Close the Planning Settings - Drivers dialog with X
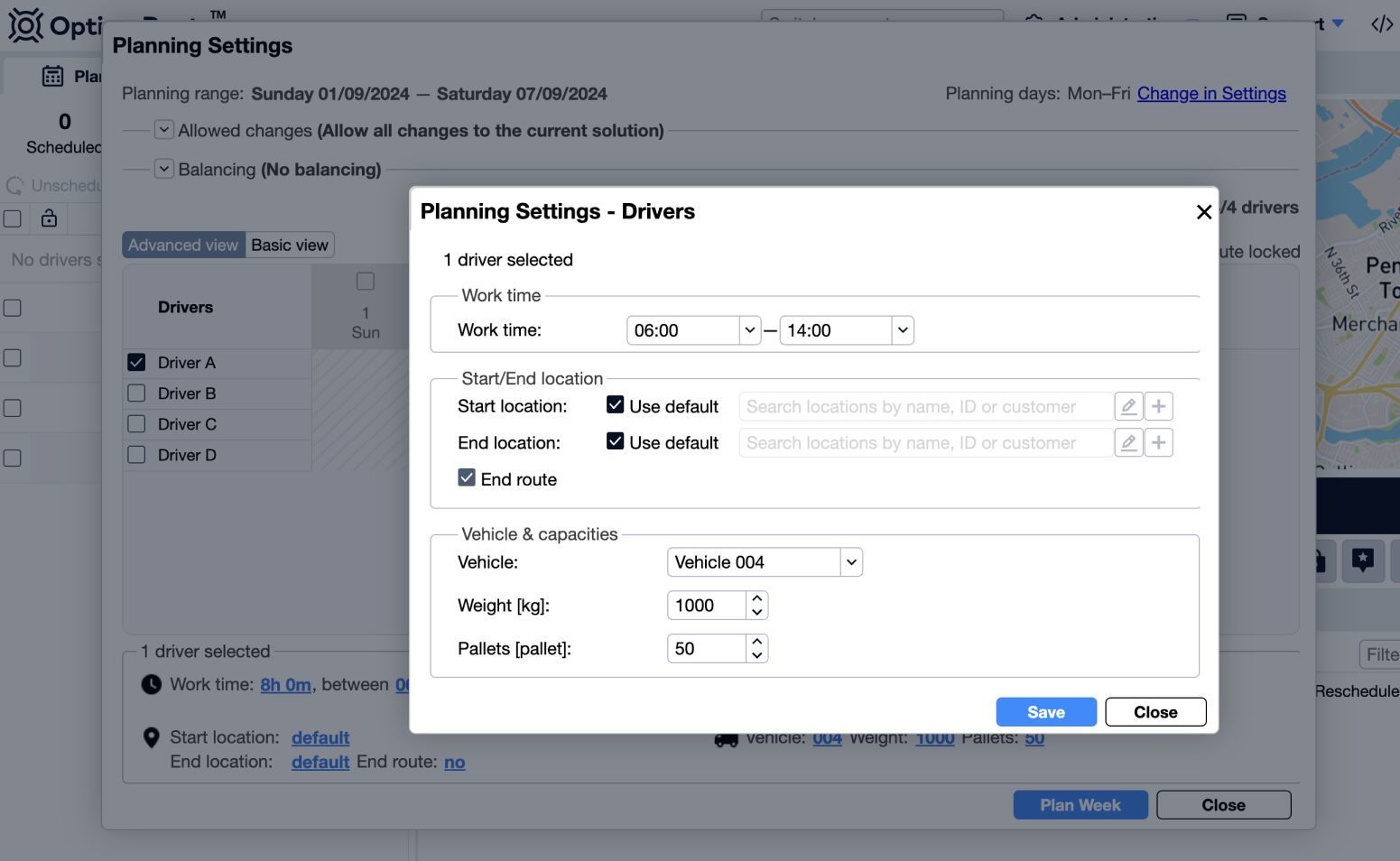 1203,212
